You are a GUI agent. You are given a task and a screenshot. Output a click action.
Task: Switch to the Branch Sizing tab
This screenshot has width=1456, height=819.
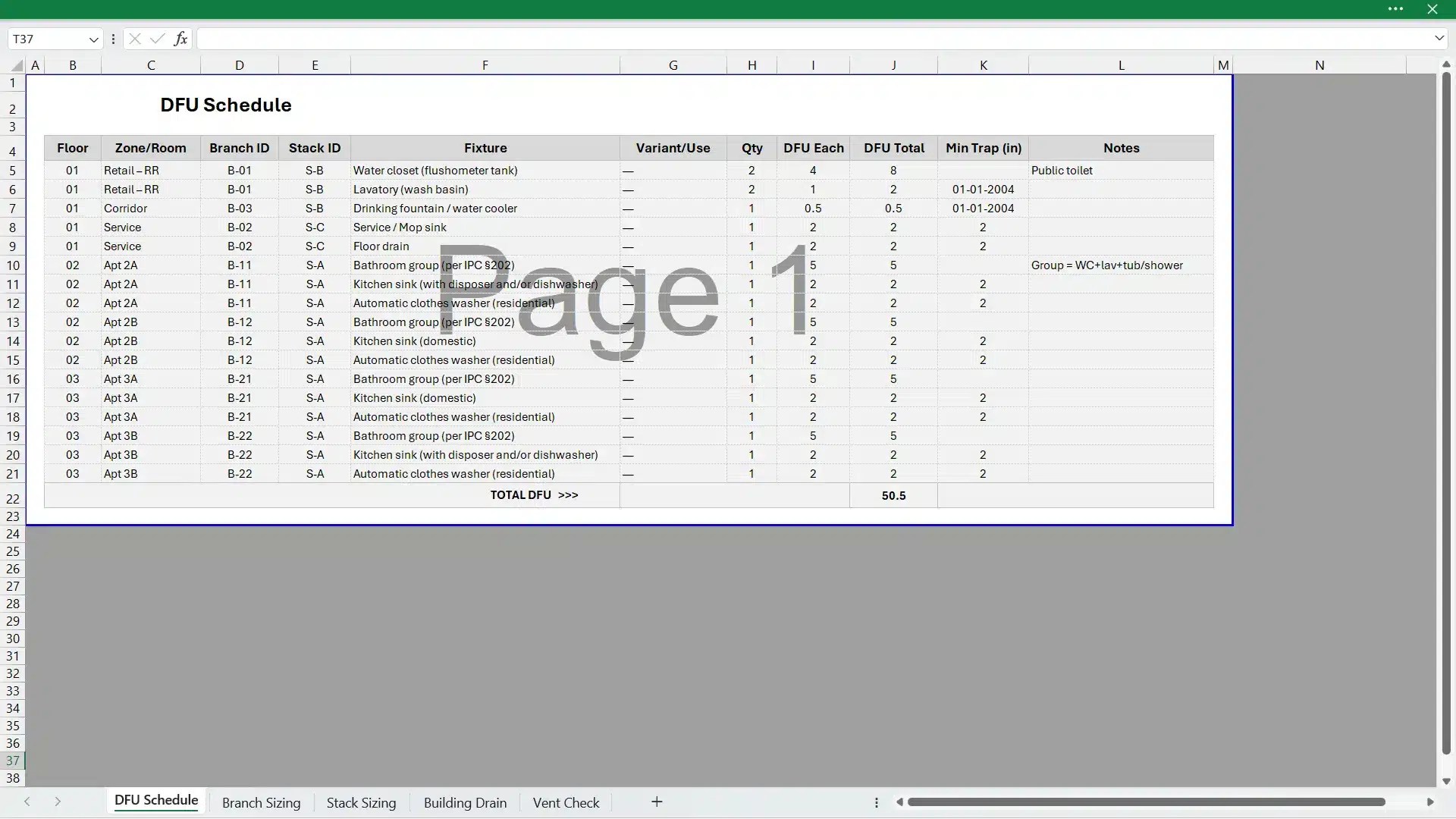click(261, 803)
